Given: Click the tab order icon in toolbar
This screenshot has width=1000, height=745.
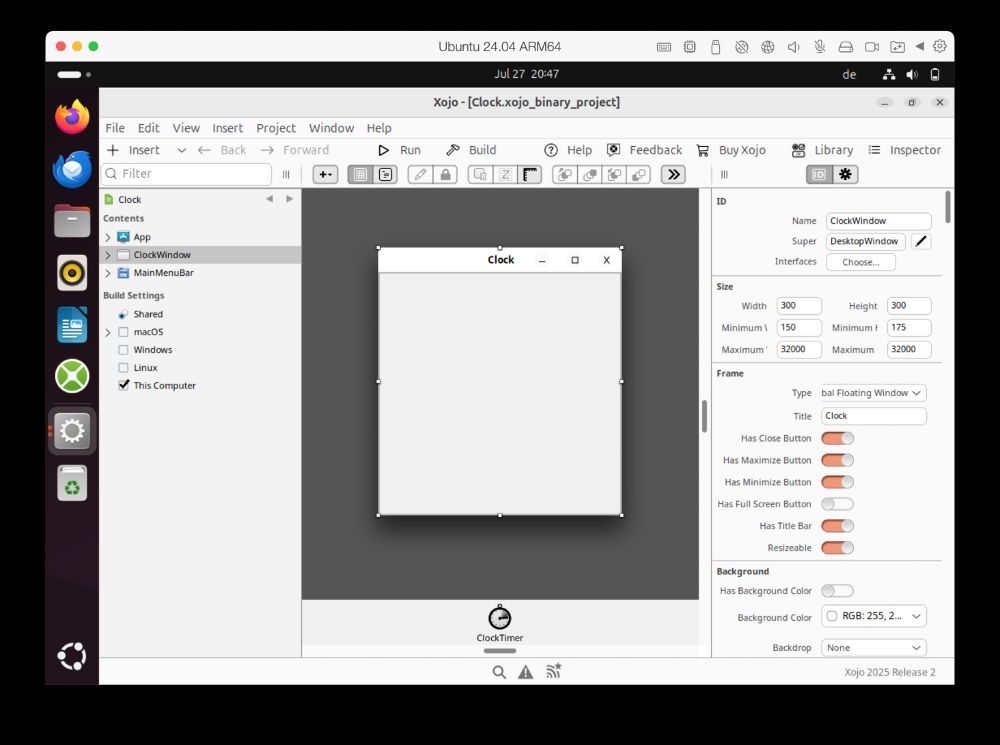Looking at the screenshot, I should pos(505,174).
